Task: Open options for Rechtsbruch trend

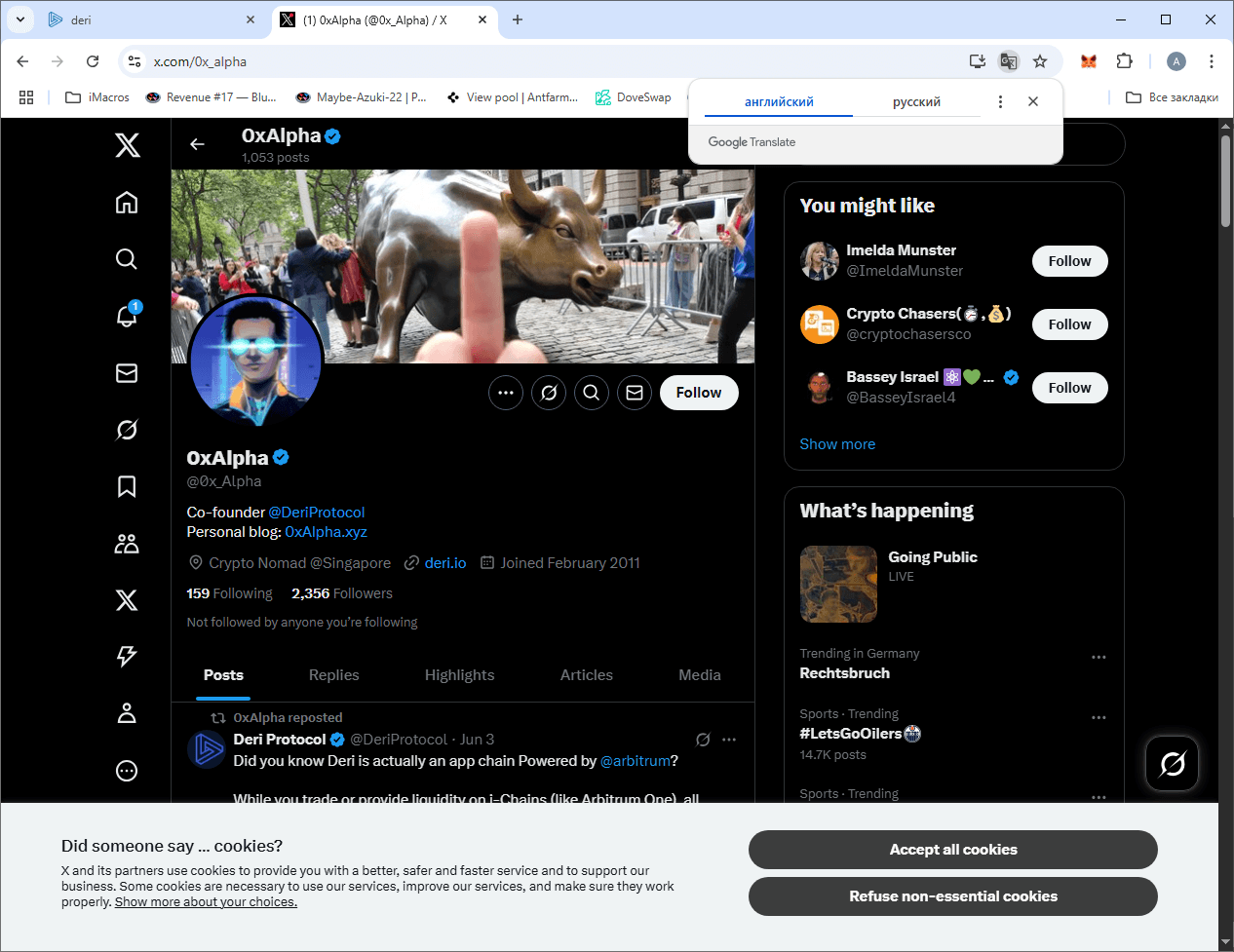Action: point(1099,658)
